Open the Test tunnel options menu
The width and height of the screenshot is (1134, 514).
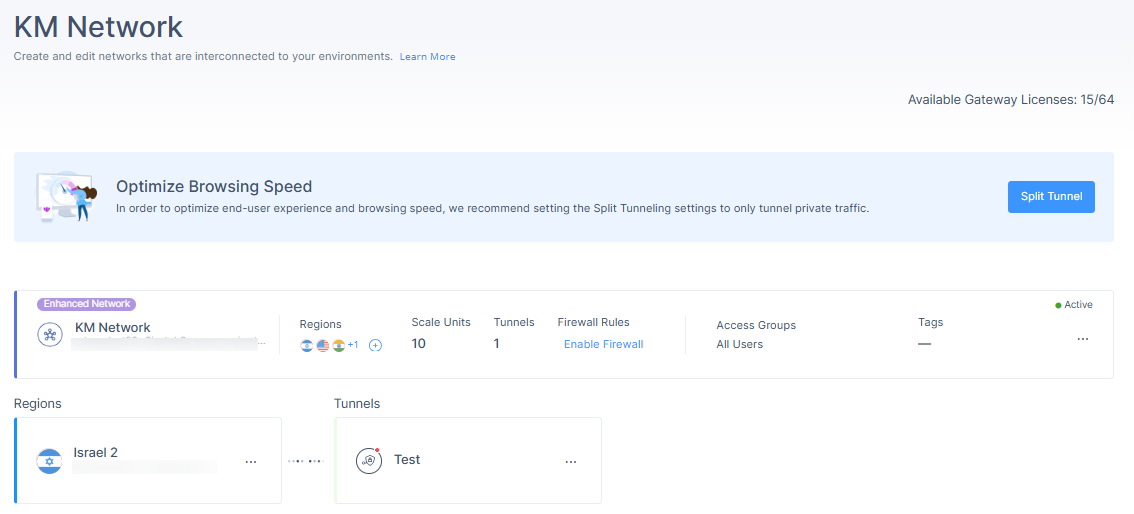click(x=571, y=461)
